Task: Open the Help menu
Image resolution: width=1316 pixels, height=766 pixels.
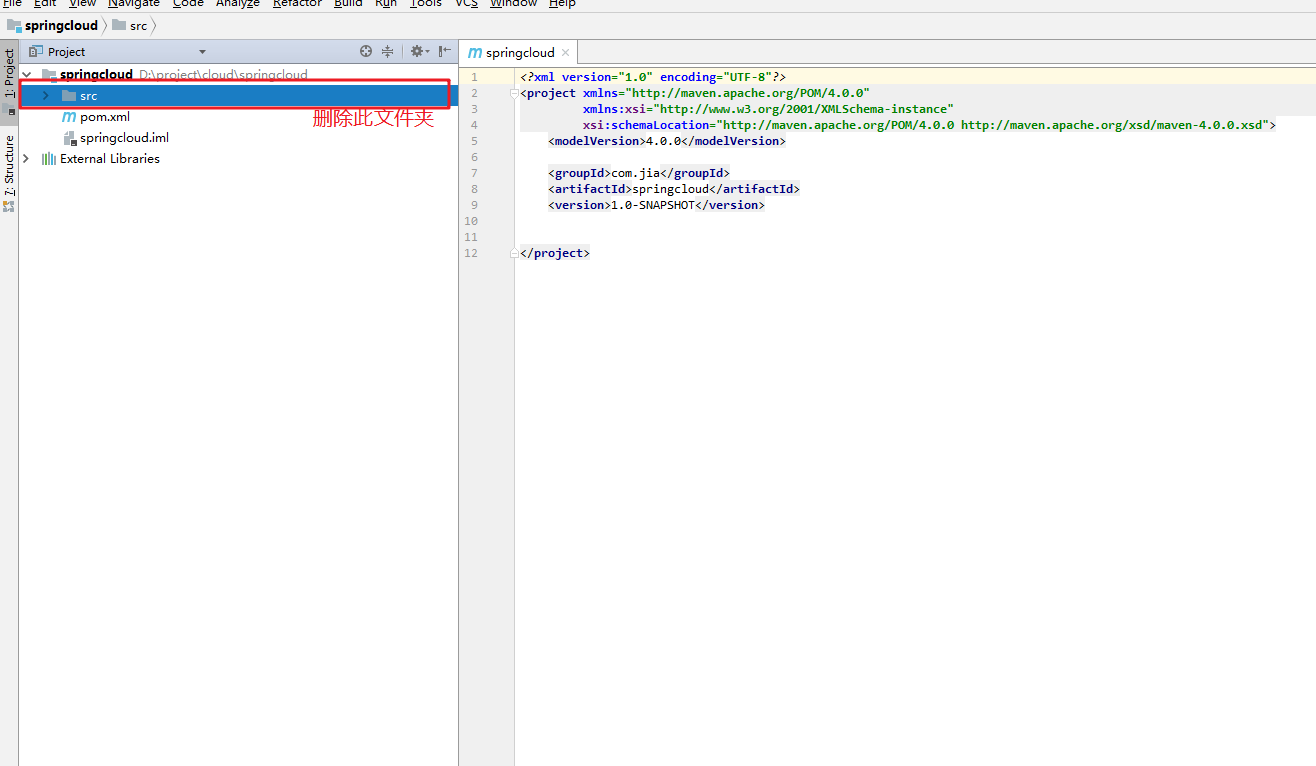Action: 562,4
